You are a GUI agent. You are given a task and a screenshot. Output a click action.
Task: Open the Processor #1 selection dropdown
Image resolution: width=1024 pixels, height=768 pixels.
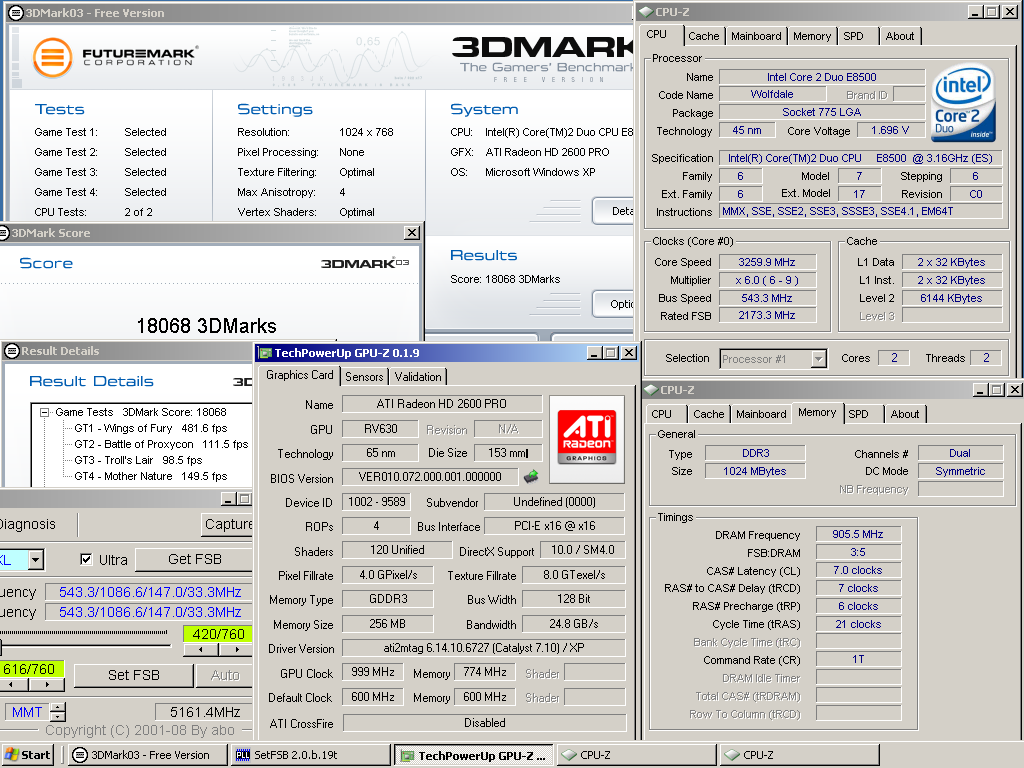pyautogui.click(x=818, y=359)
